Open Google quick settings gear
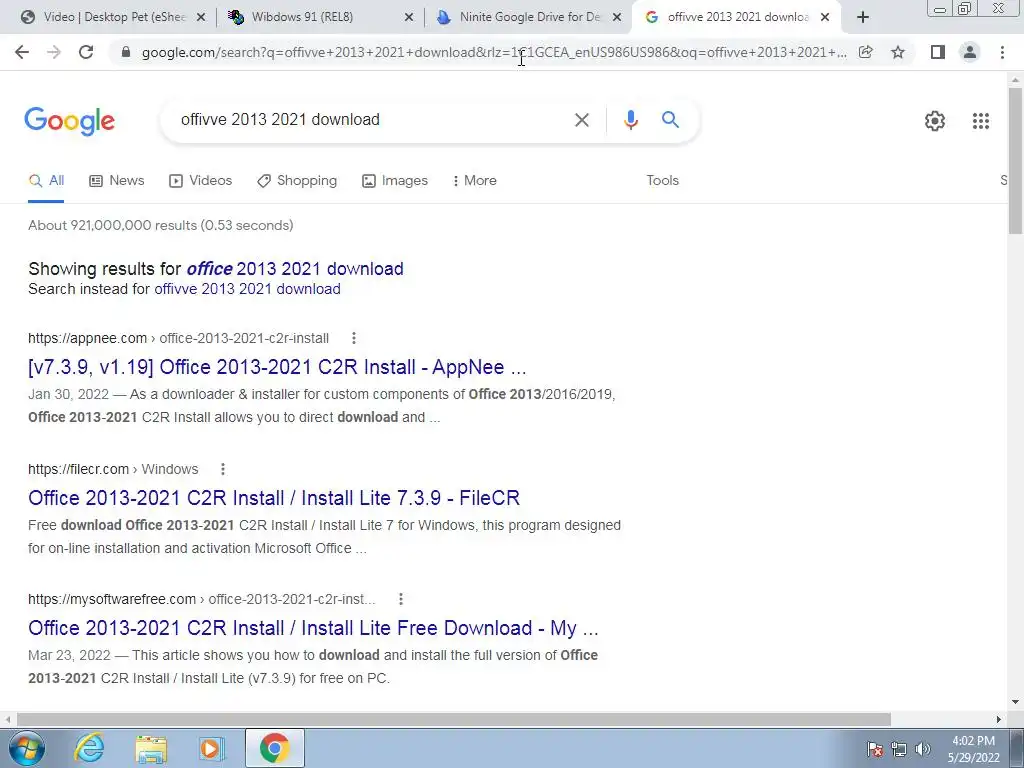Image resolution: width=1024 pixels, height=768 pixels. click(935, 121)
